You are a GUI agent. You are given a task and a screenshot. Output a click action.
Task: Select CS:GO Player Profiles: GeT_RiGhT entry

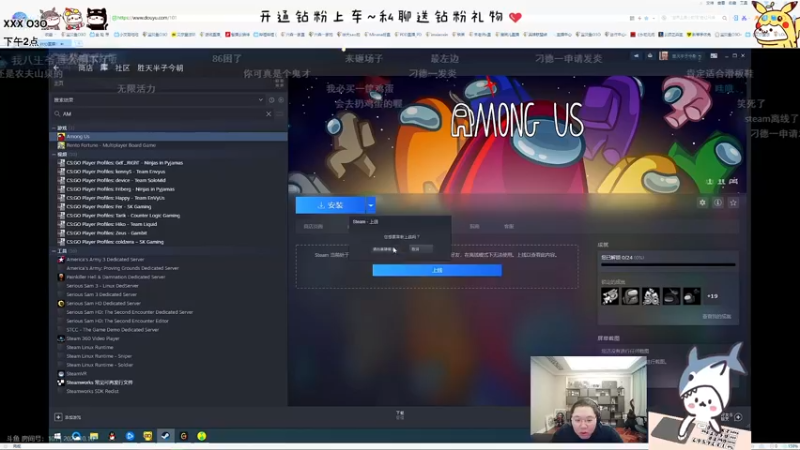point(168,163)
